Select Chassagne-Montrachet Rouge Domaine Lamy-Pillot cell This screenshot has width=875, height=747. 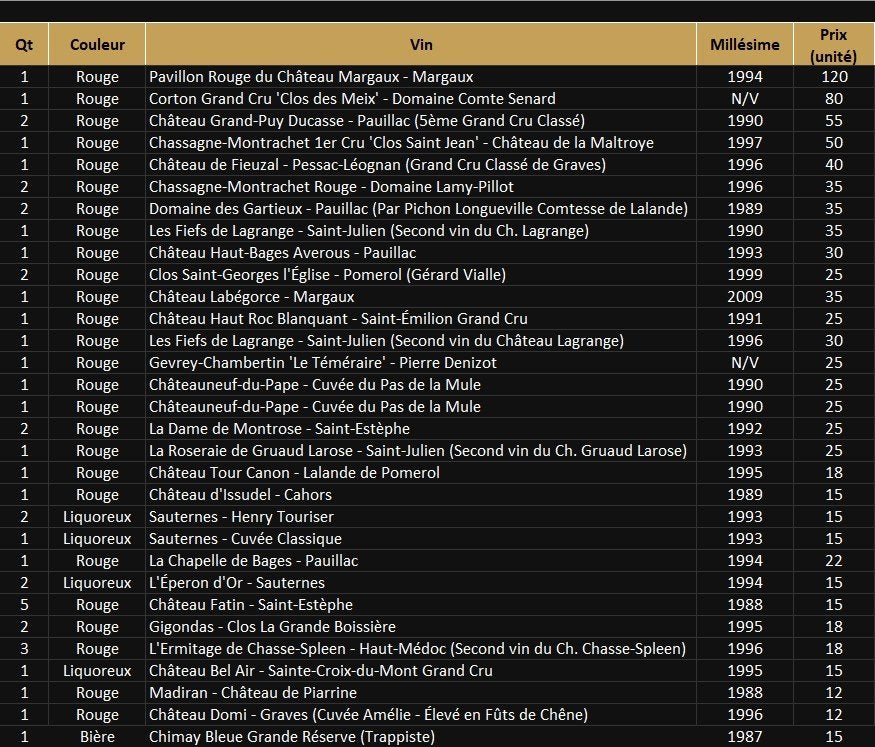[x=421, y=187]
